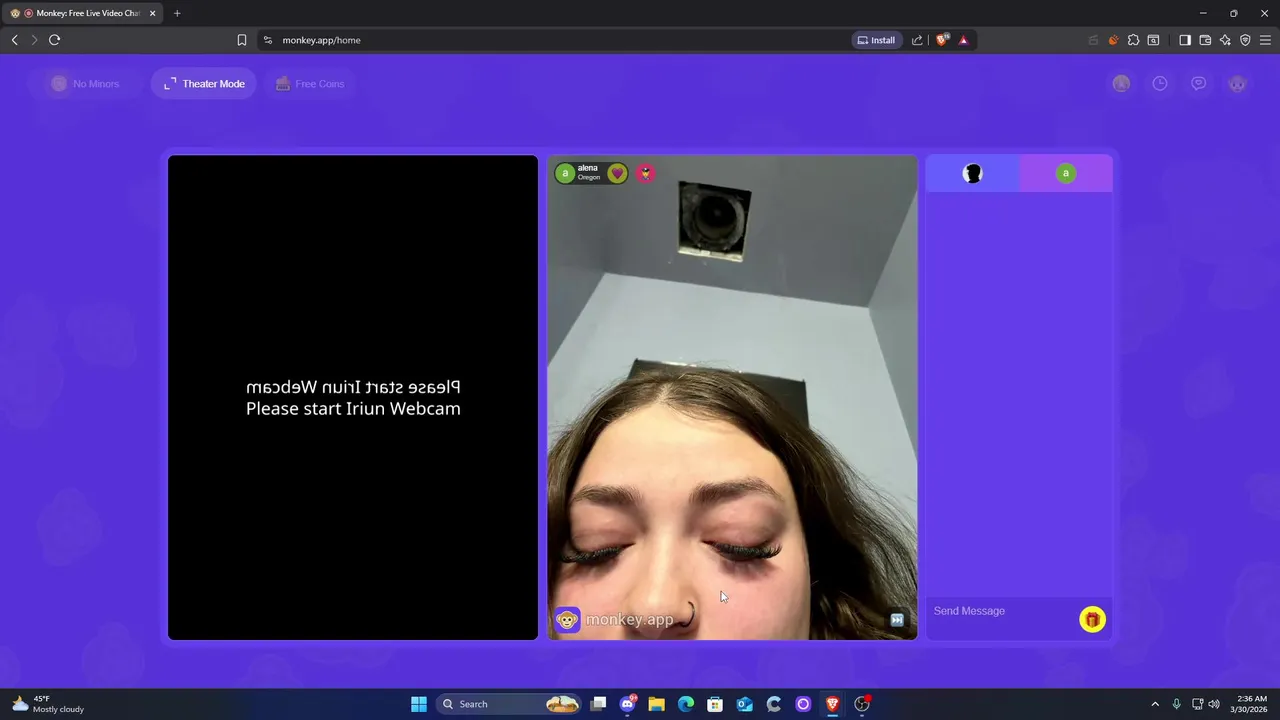This screenshot has width=1280, height=720.
Task: Go back to previous page
Action: click(14, 40)
